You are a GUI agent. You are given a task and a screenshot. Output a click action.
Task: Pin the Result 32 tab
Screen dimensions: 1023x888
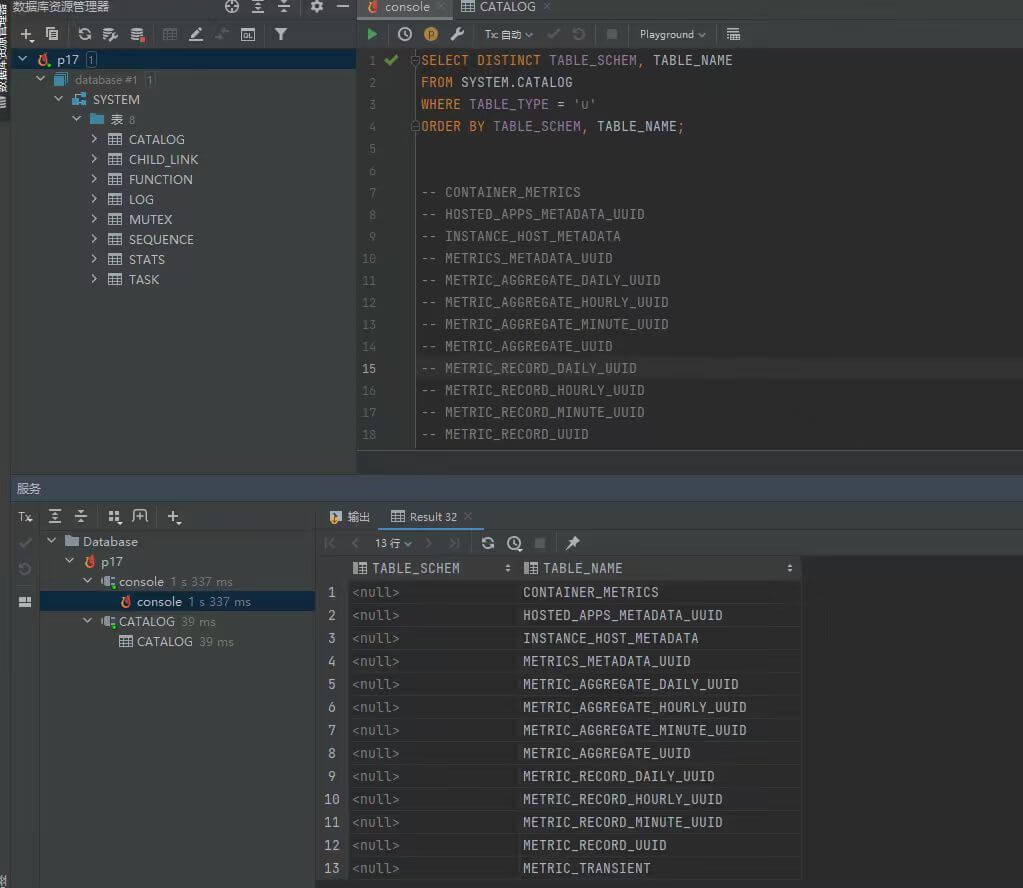pos(572,543)
